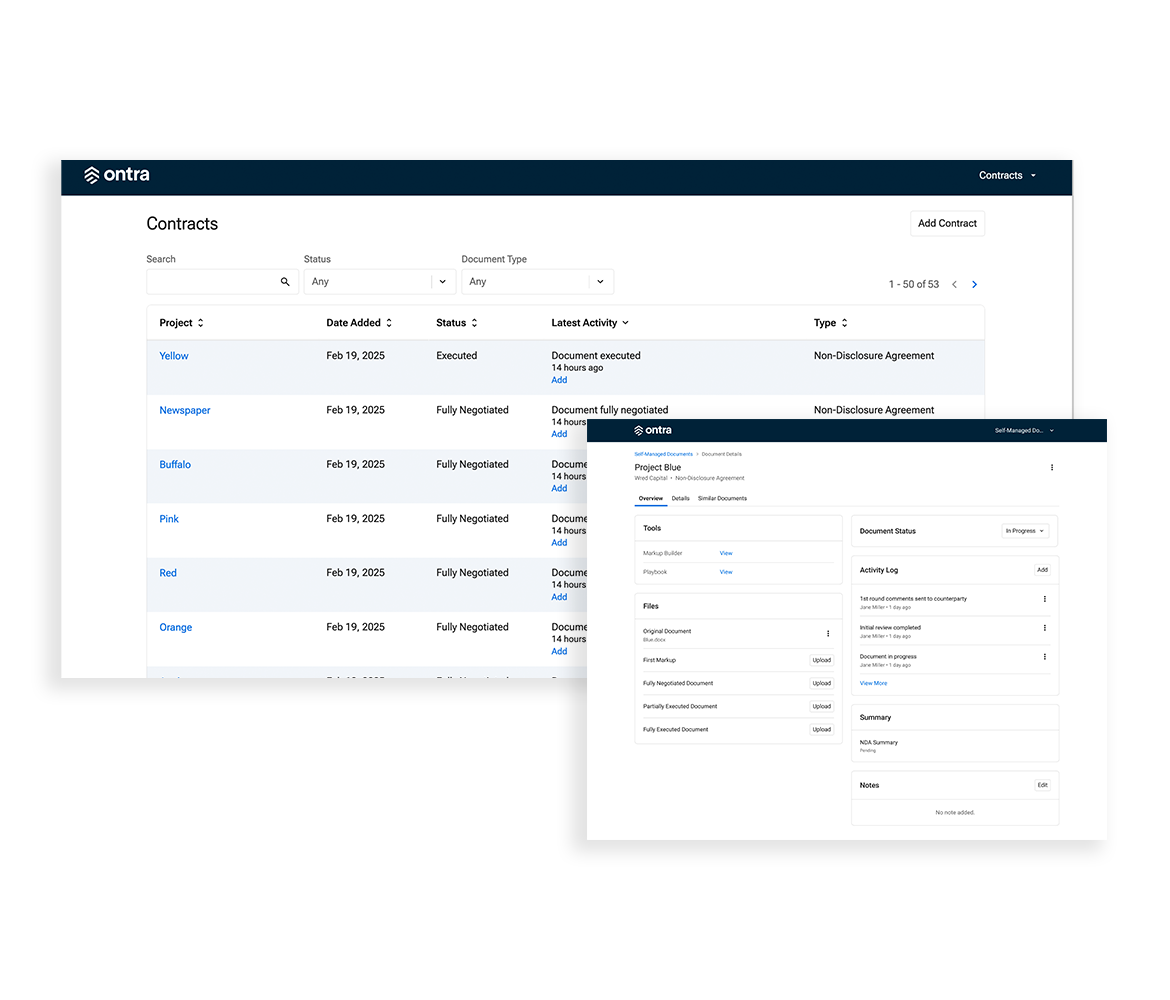The width and height of the screenshot is (1170, 1000).
Task: Click the Add Contract button
Action: click(947, 223)
